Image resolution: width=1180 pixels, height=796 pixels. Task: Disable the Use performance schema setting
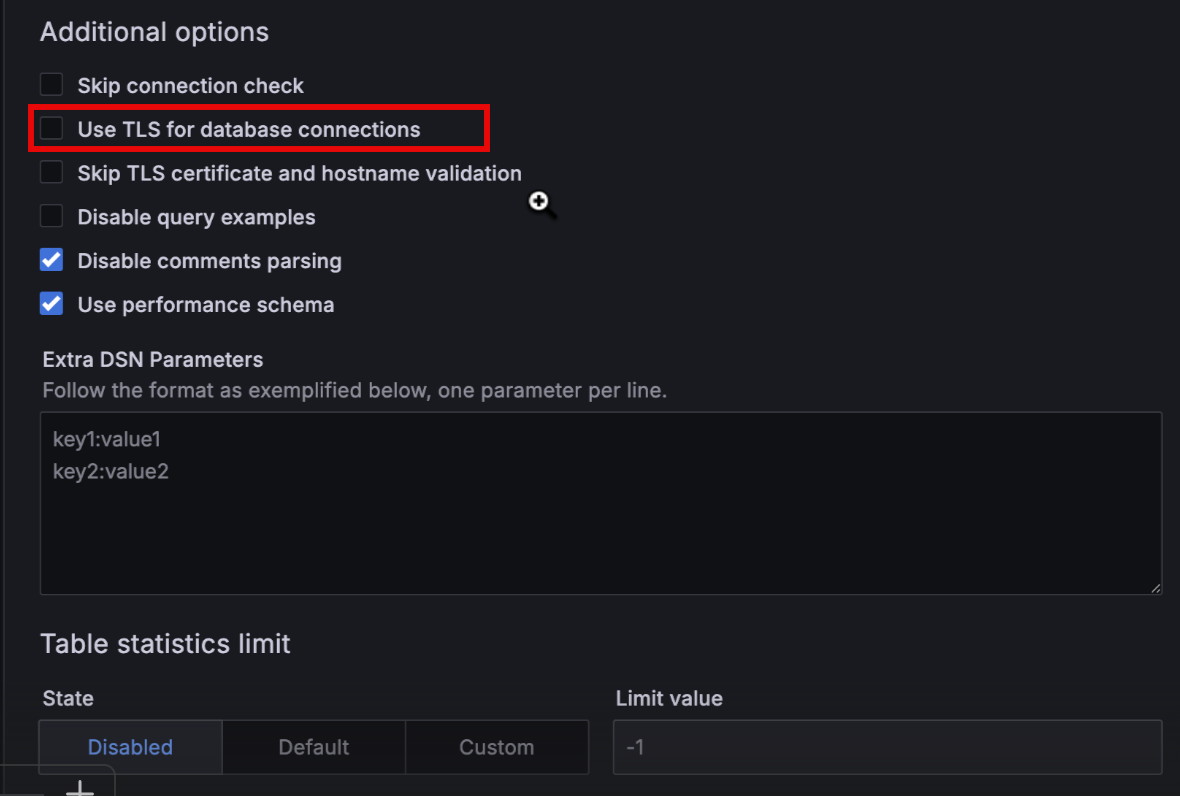coord(51,304)
